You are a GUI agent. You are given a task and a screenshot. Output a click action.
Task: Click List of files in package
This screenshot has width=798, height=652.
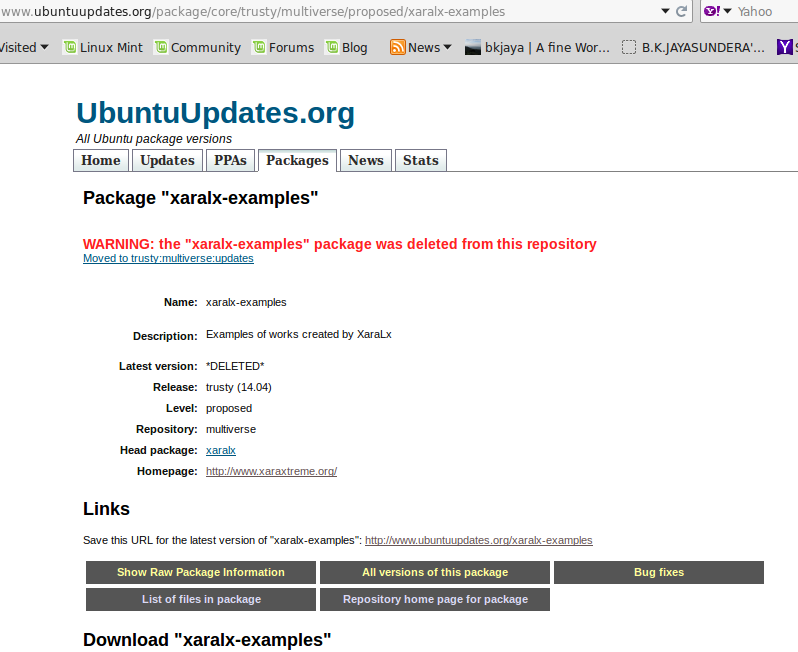201,599
